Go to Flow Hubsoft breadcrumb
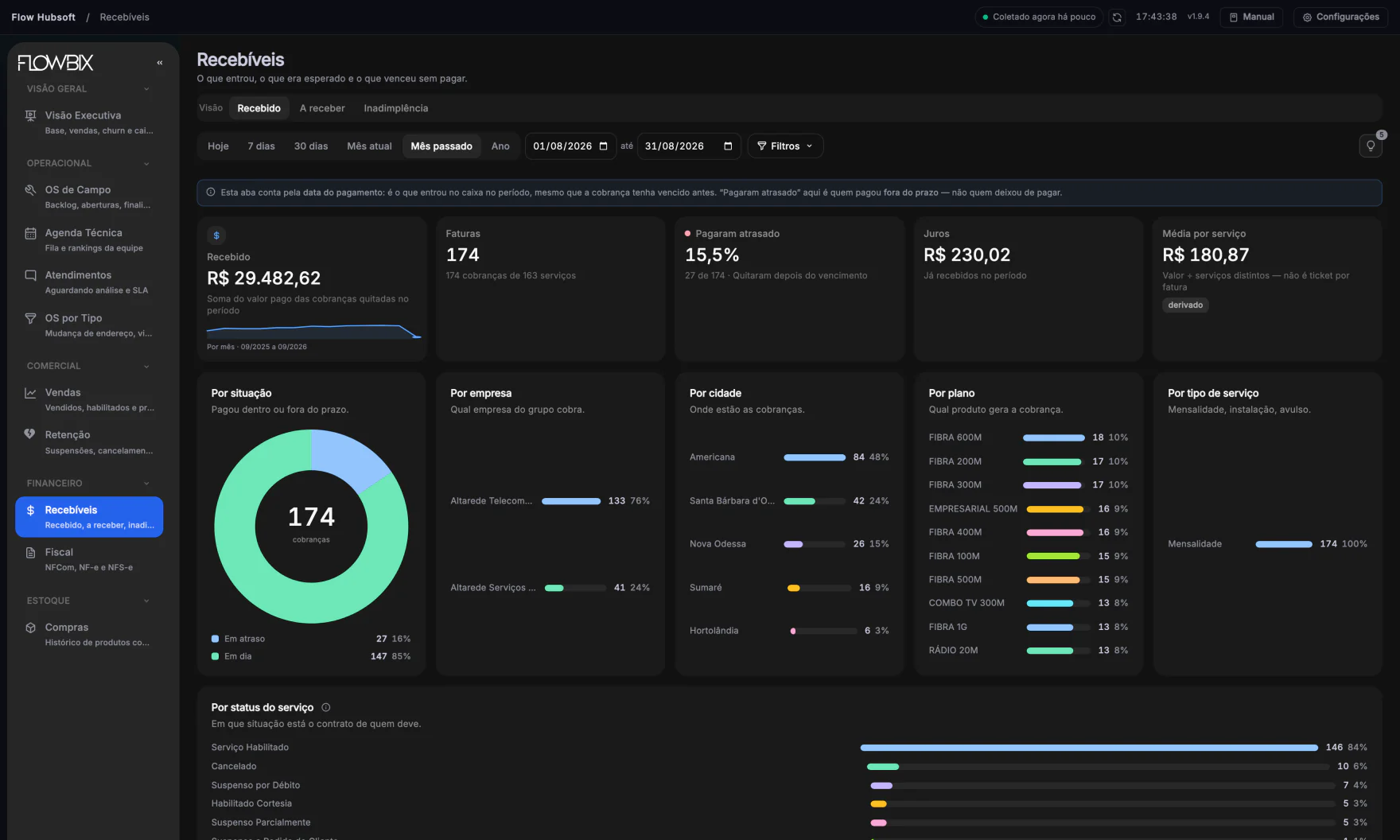 coord(44,17)
